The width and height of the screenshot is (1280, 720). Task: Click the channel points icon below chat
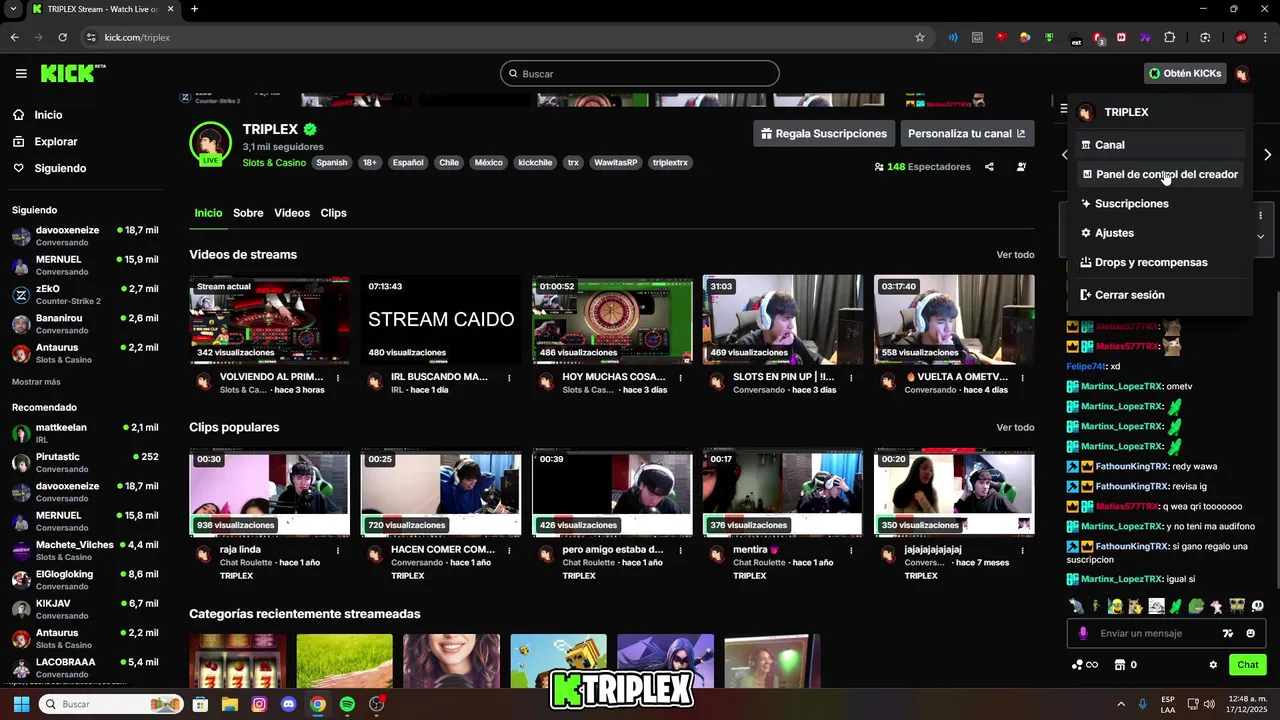point(1085,665)
